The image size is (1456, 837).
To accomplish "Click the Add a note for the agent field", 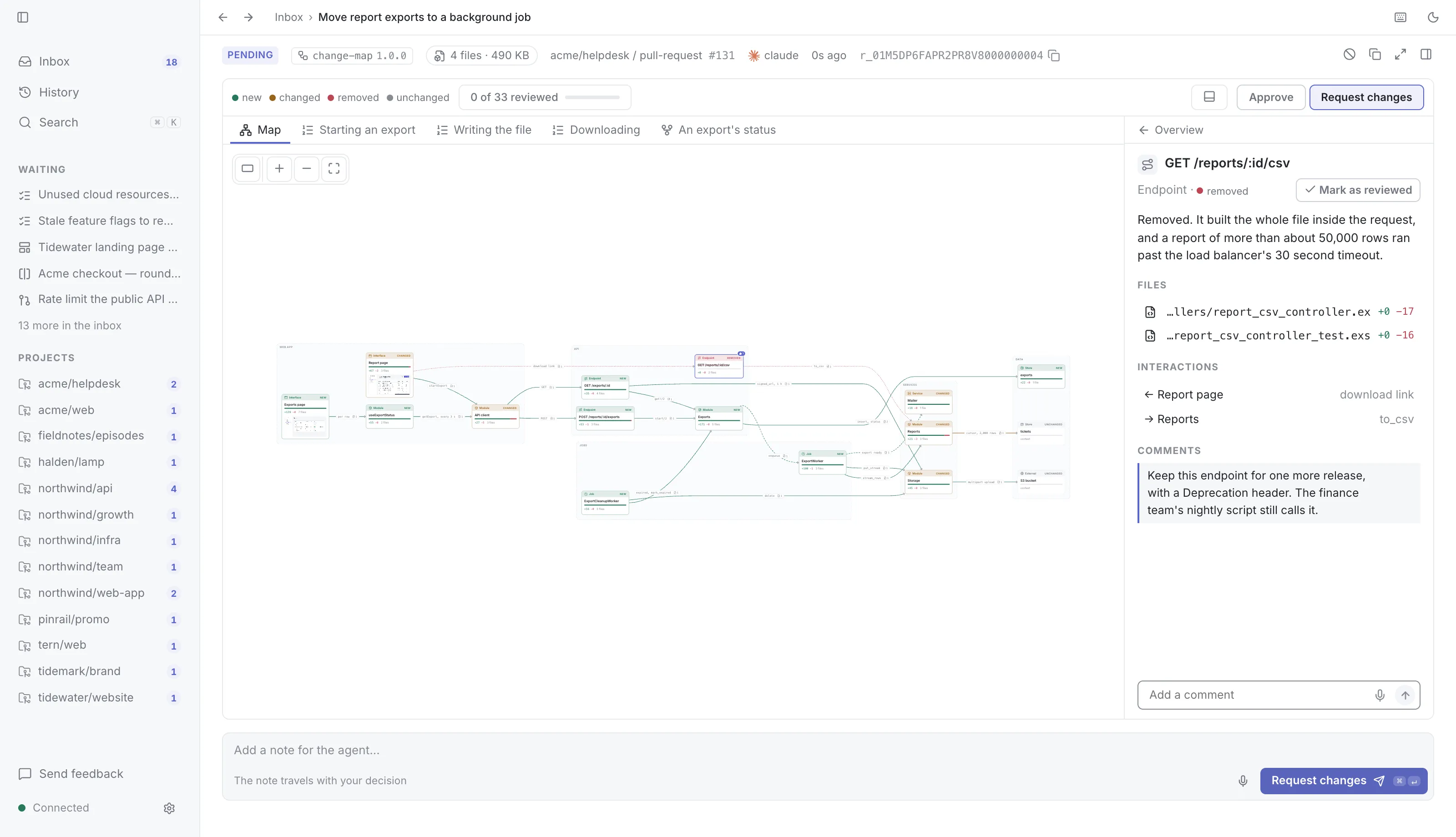I will pos(828,750).
